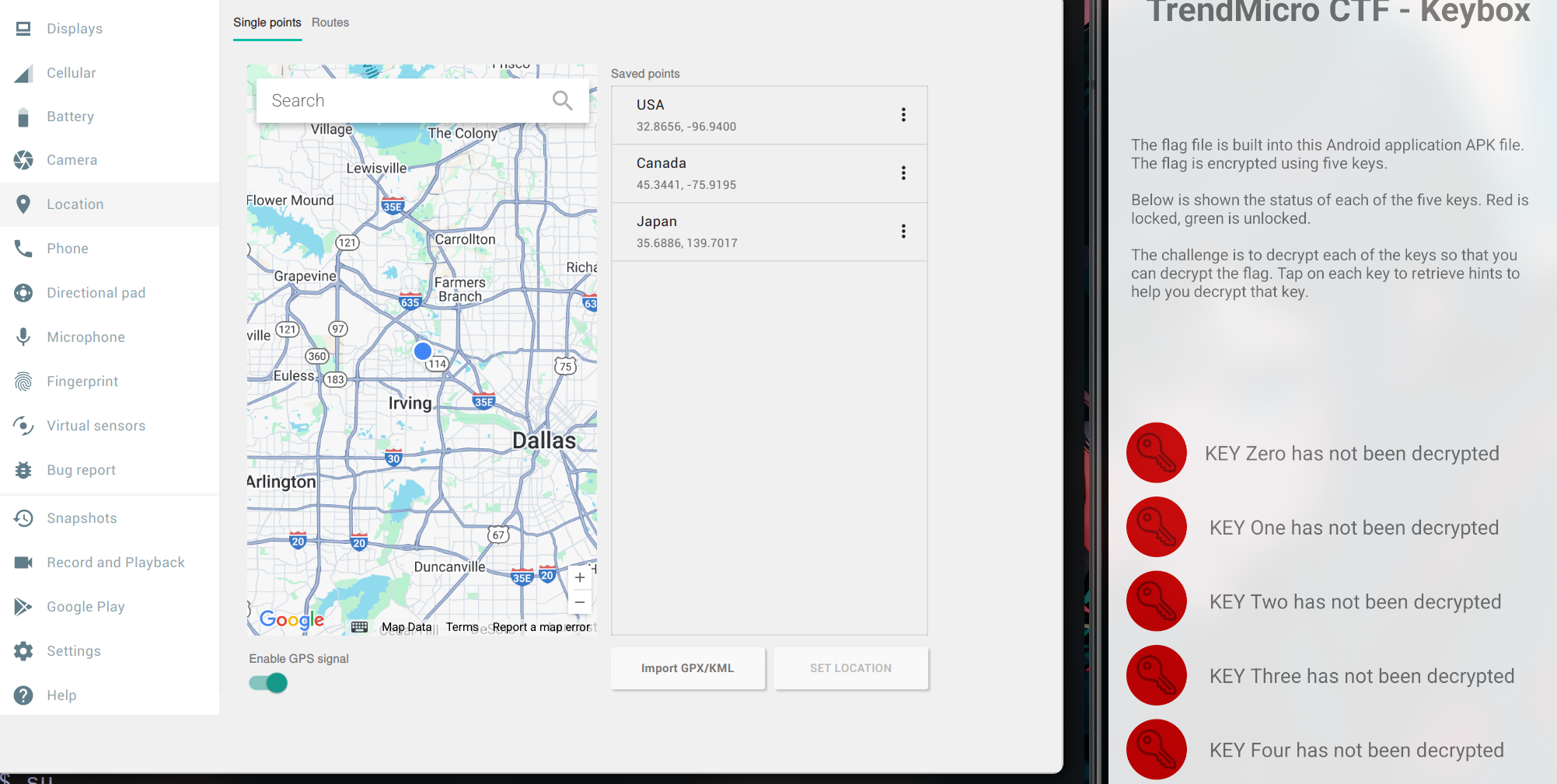Open the Phone handset icon

[23, 249]
